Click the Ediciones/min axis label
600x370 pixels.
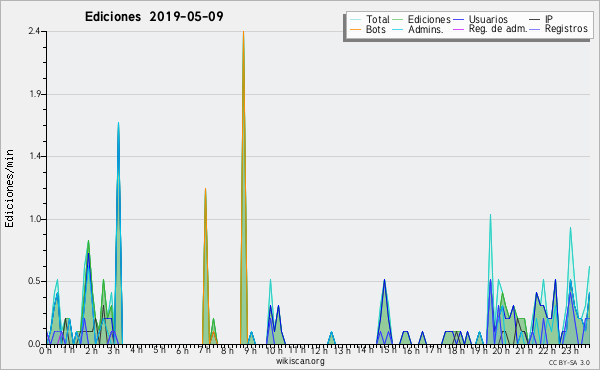9,188
